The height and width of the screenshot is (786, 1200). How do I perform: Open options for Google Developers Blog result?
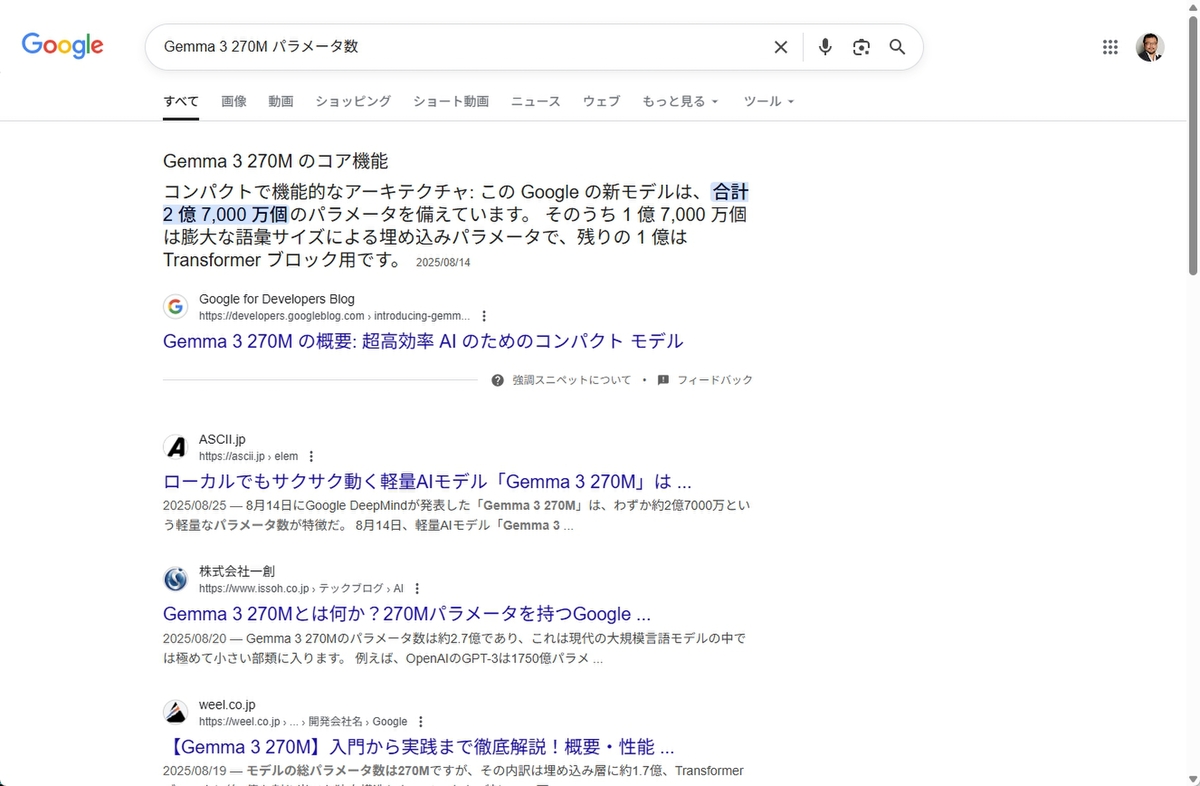click(485, 315)
